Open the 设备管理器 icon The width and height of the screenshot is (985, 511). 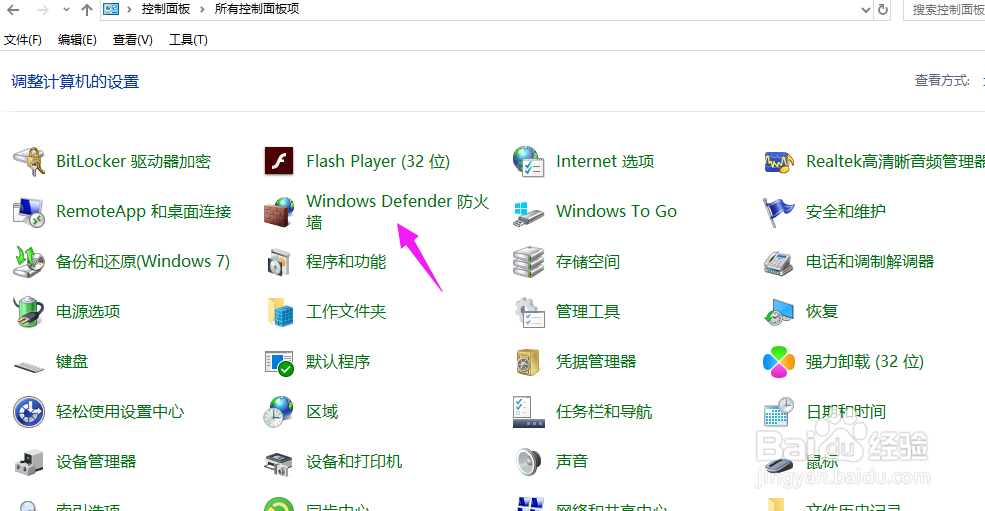29,463
